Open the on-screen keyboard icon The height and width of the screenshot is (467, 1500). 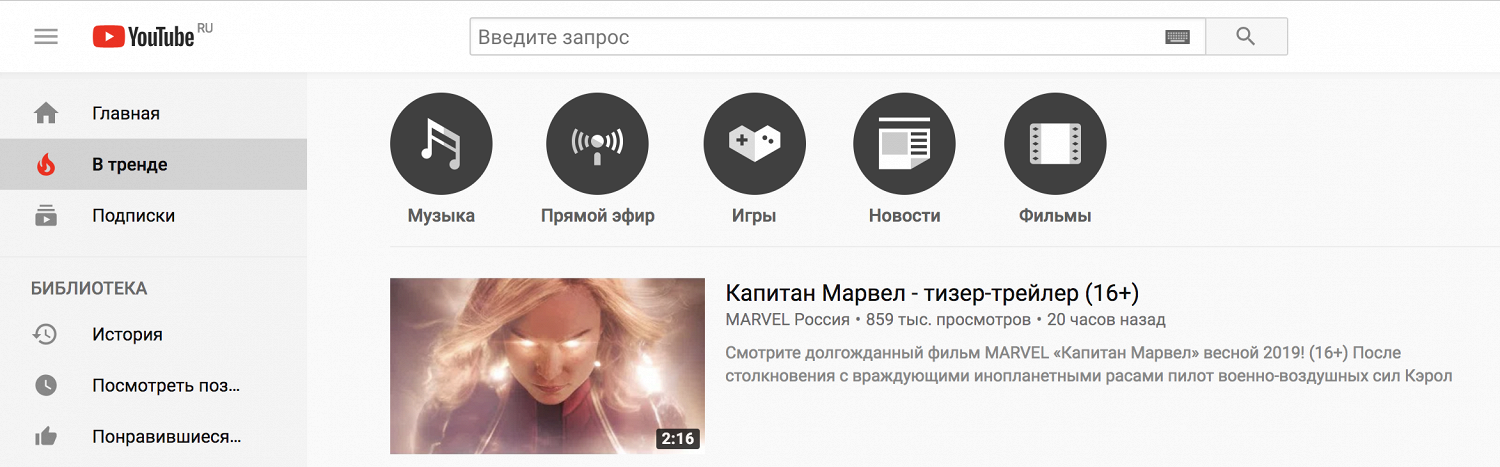pyautogui.click(x=1178, y=37)
